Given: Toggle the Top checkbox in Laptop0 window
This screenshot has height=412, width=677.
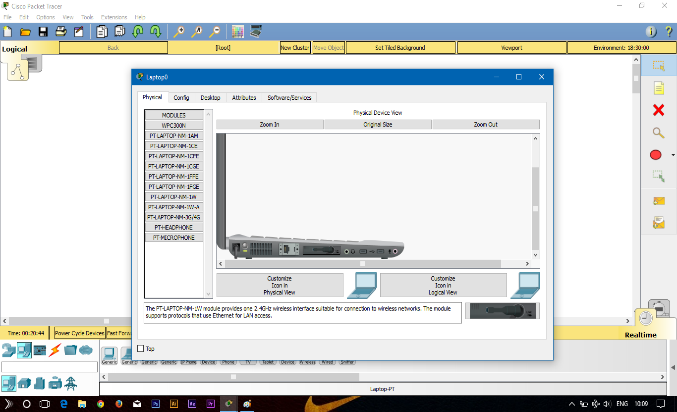Looking at the screenshot, I should point(140,349).
